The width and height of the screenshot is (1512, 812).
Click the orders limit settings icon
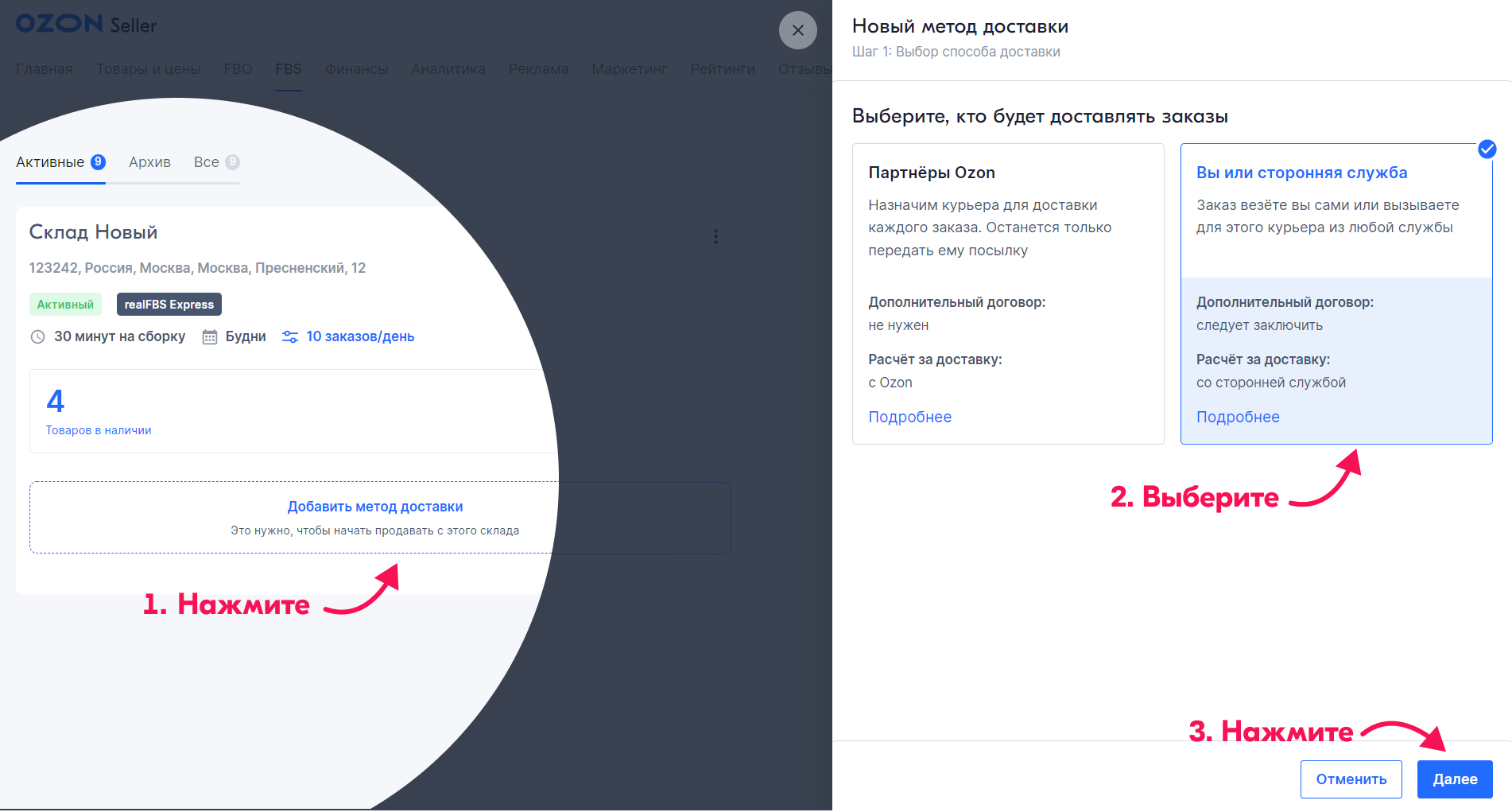290,337
